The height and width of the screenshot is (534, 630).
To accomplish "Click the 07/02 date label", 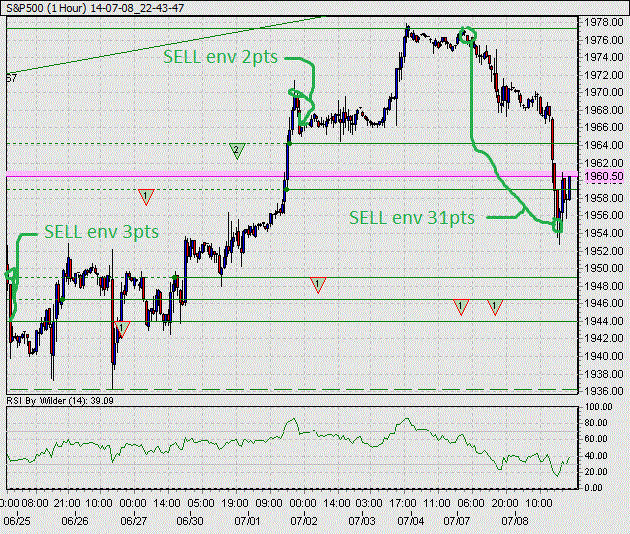I will click(304, 521).
